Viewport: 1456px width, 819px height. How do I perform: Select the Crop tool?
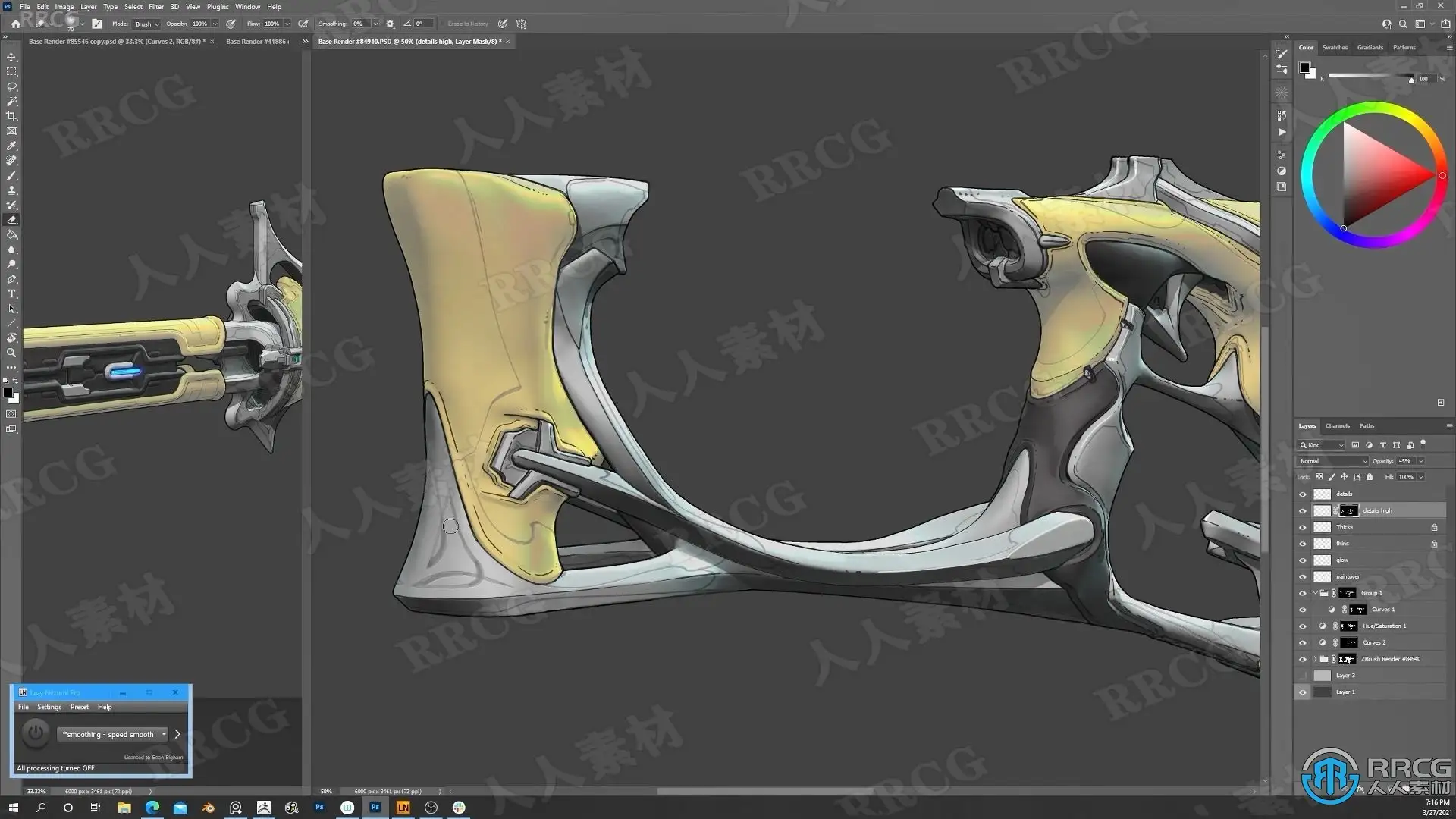pyautogui.click(x=11, y=116)
